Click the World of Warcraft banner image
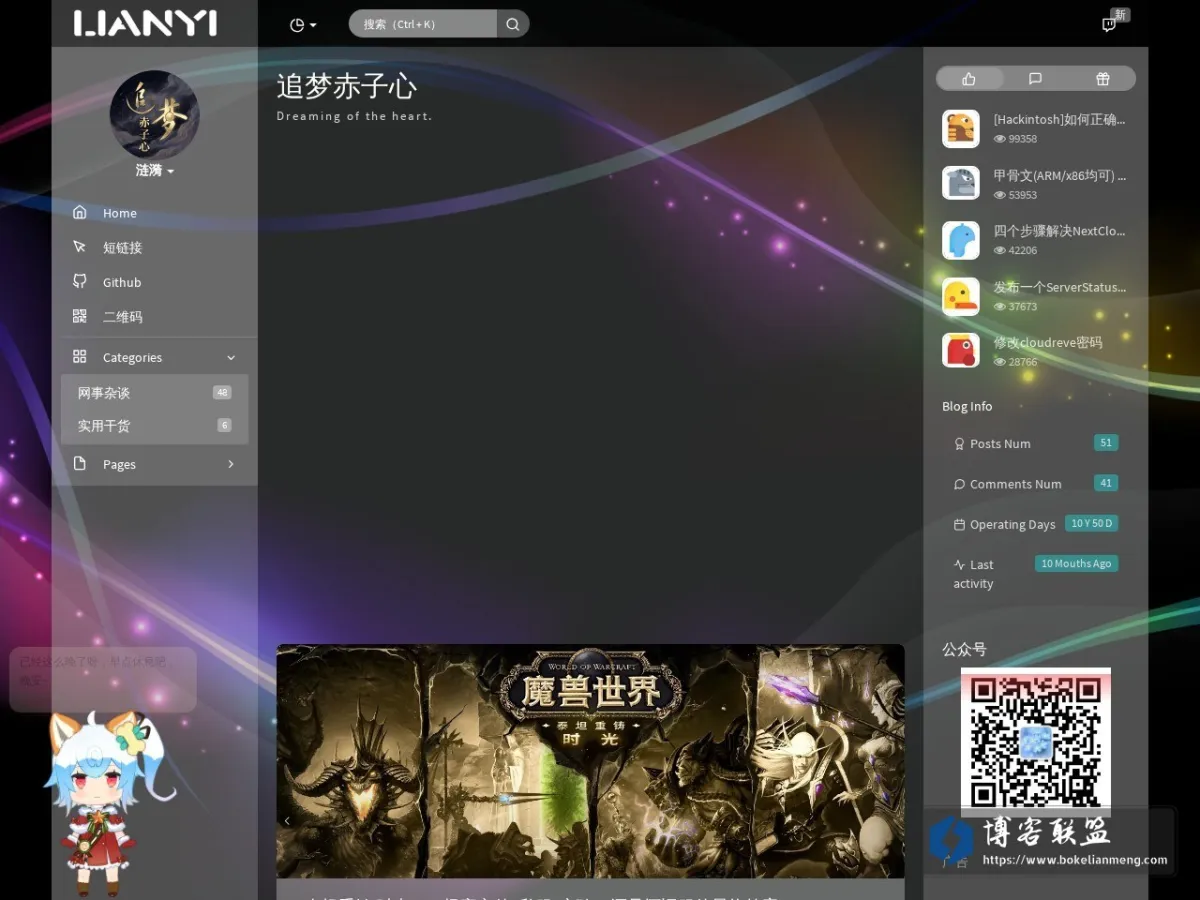 point(590,761)
